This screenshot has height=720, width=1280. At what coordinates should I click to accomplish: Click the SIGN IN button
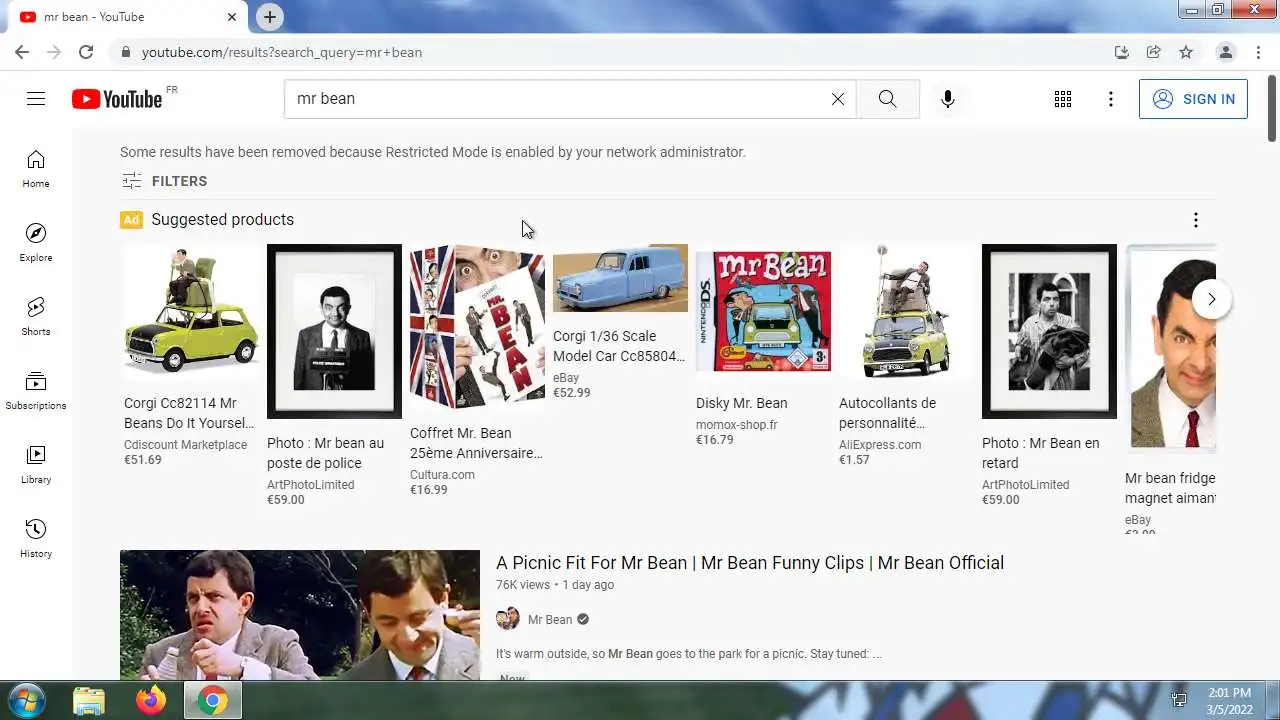coord(1193,99)
